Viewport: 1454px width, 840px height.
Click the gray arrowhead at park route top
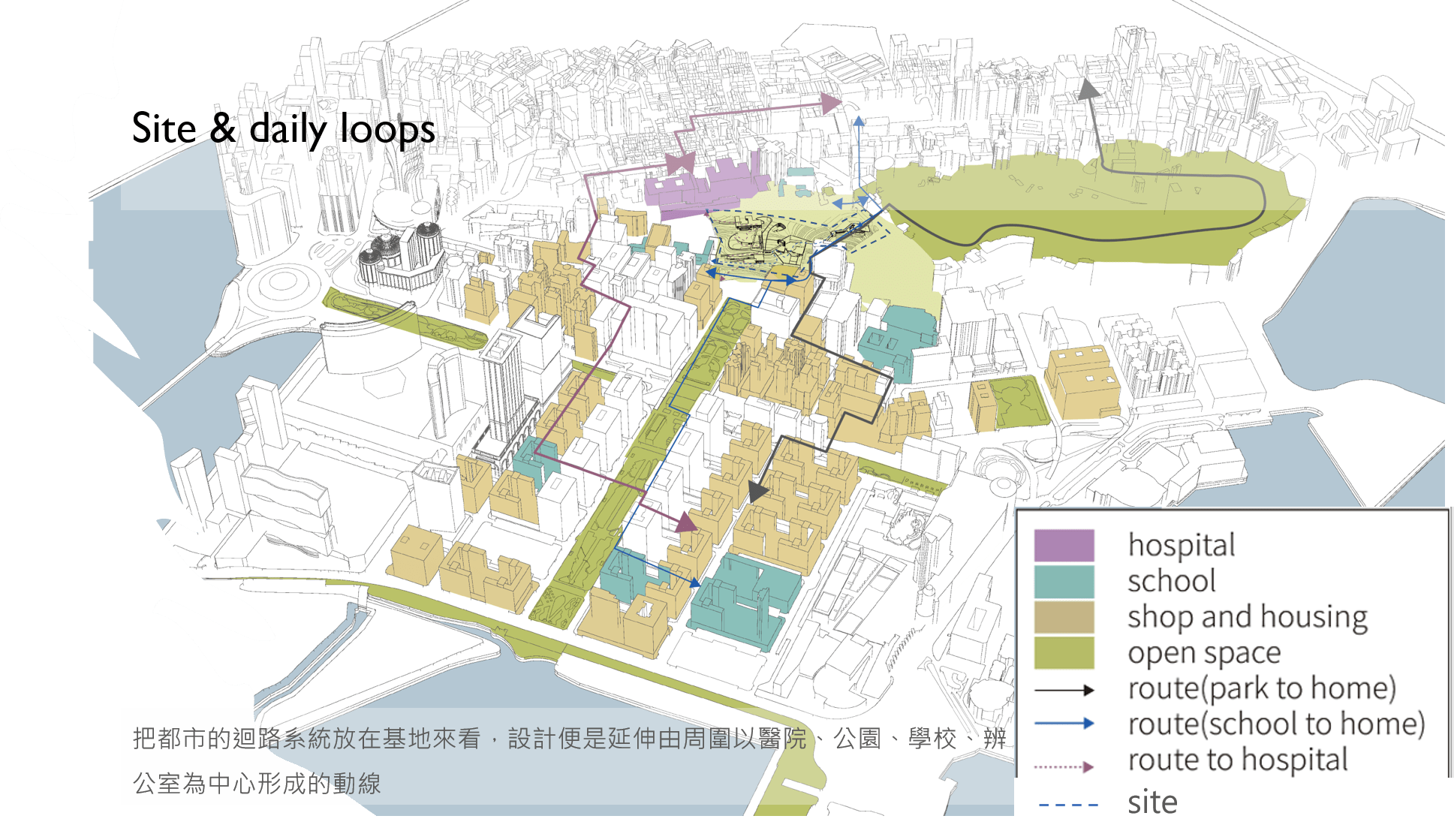pyautogui.click(x=1088, y=89)
